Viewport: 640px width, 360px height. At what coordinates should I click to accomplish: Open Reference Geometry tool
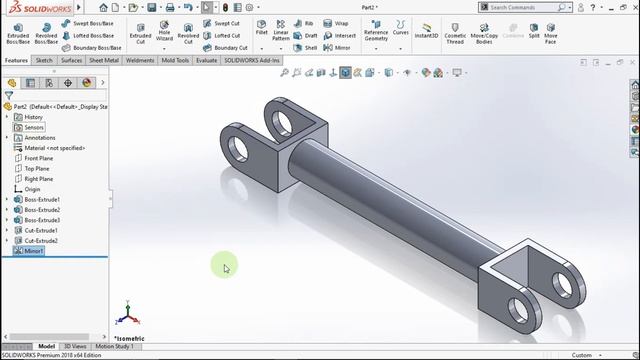(x=376, y=30)
